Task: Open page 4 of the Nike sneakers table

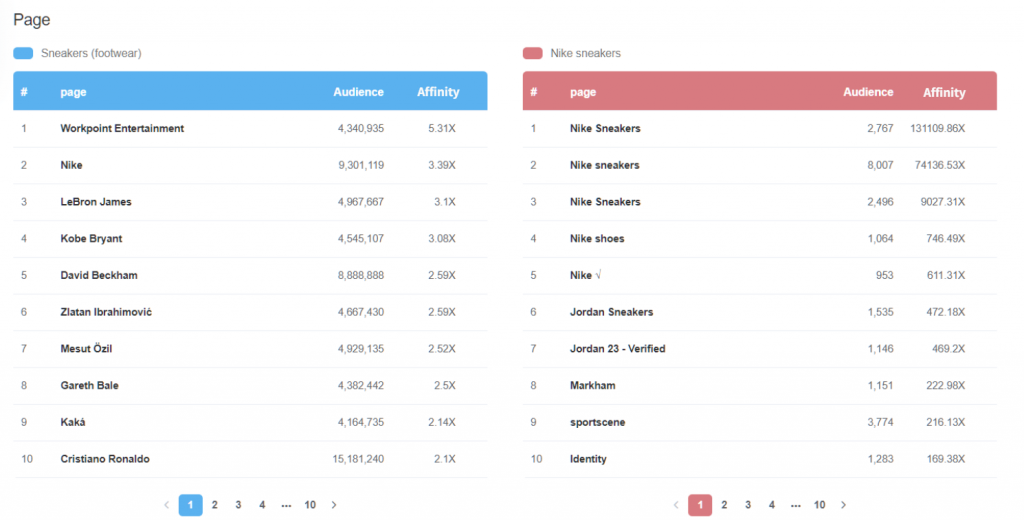Action: 771,504
